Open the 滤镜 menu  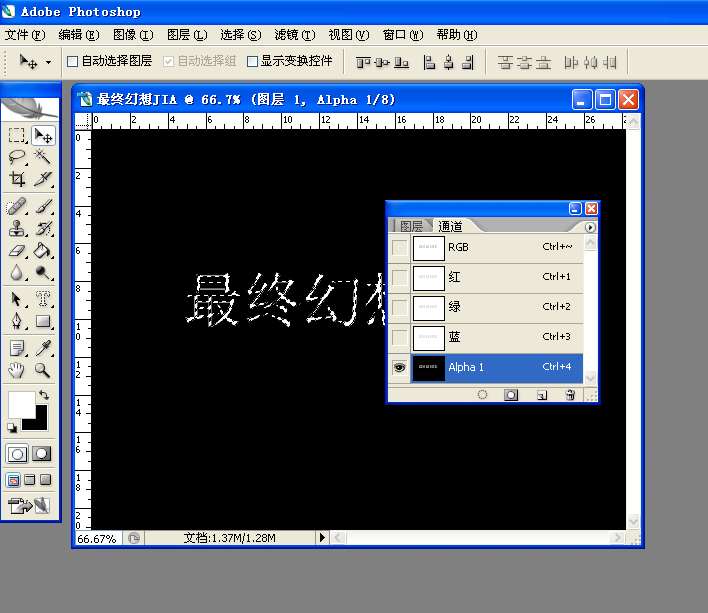(x=294, y=35)
